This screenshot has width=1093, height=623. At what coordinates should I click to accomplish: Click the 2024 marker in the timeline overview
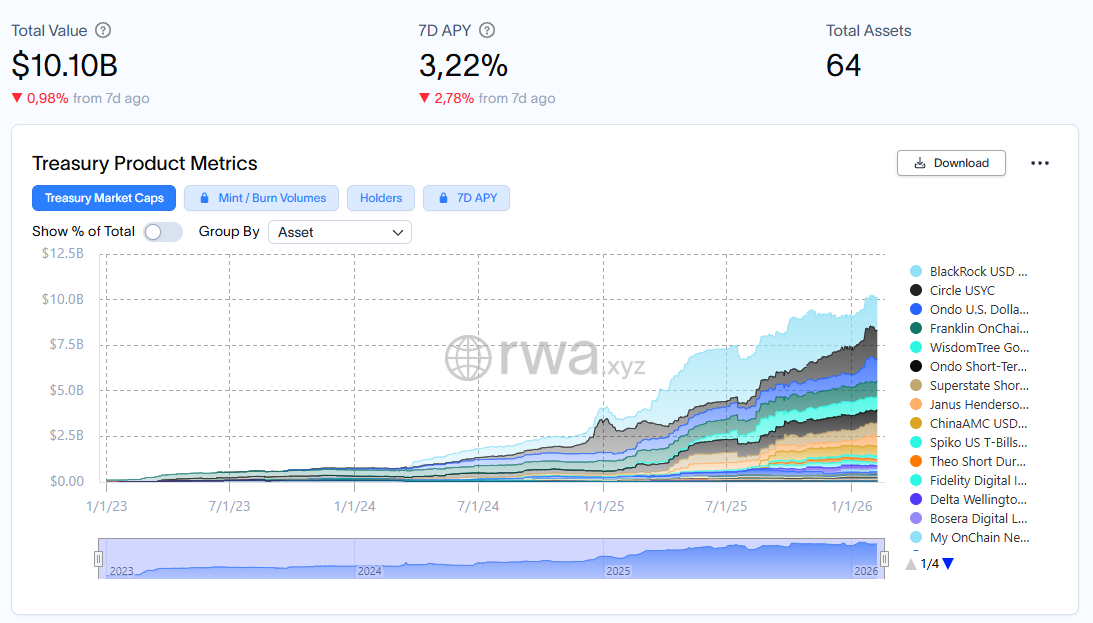370,571
